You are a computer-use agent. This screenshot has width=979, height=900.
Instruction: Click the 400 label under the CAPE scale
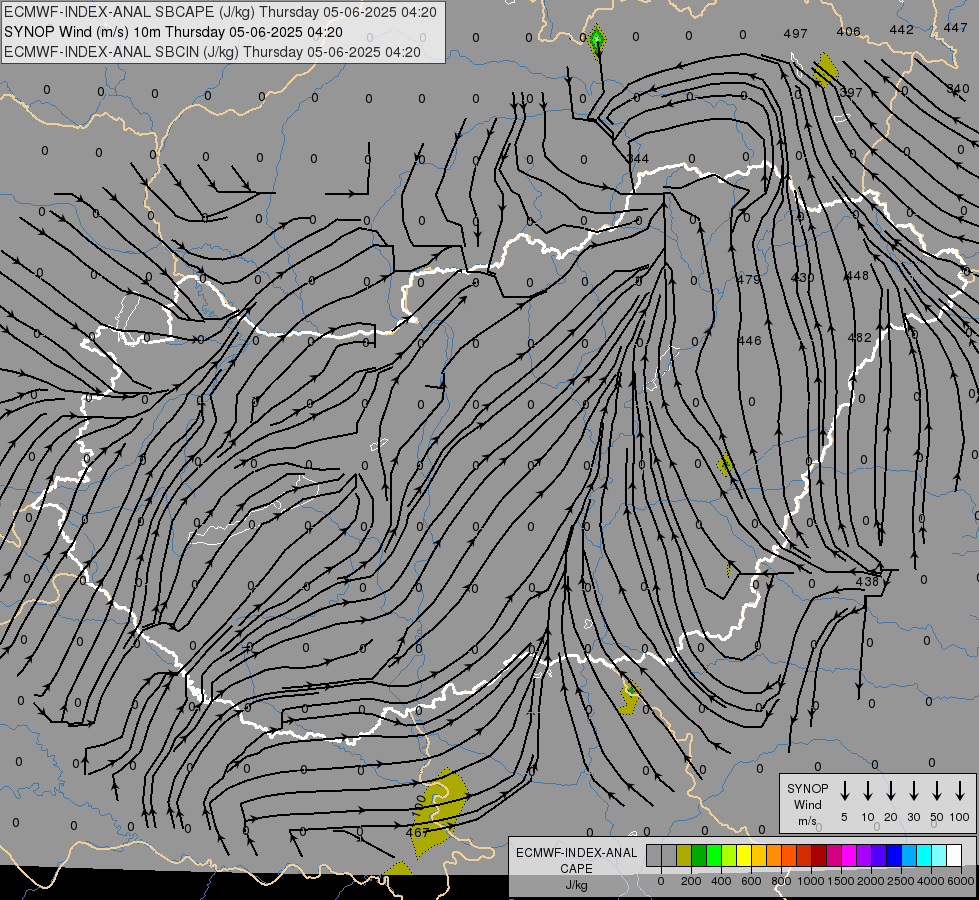click(721, 881)
